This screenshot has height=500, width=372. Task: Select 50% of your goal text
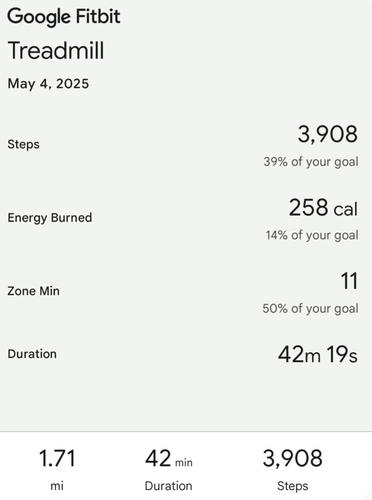pos(310,308)
